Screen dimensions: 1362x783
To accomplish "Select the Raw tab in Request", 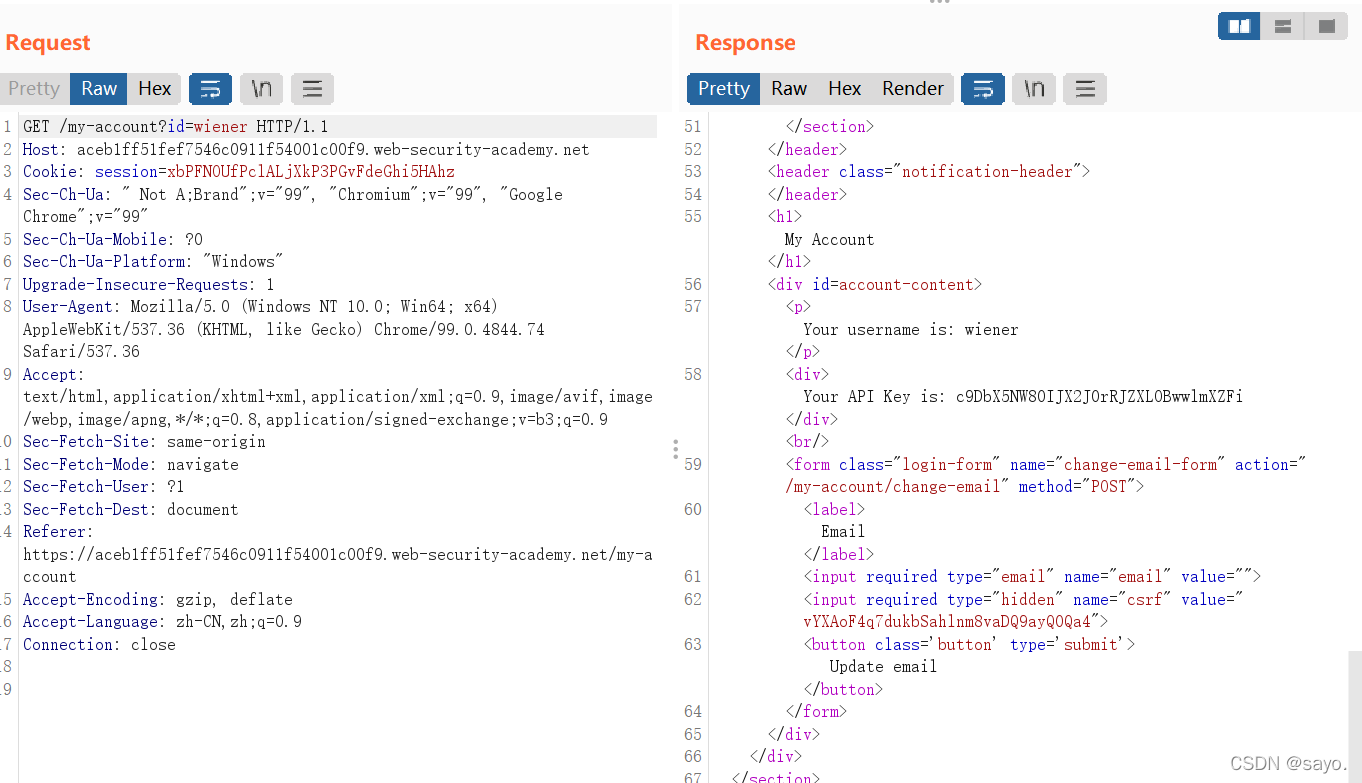I will click(x=99, y=88).
